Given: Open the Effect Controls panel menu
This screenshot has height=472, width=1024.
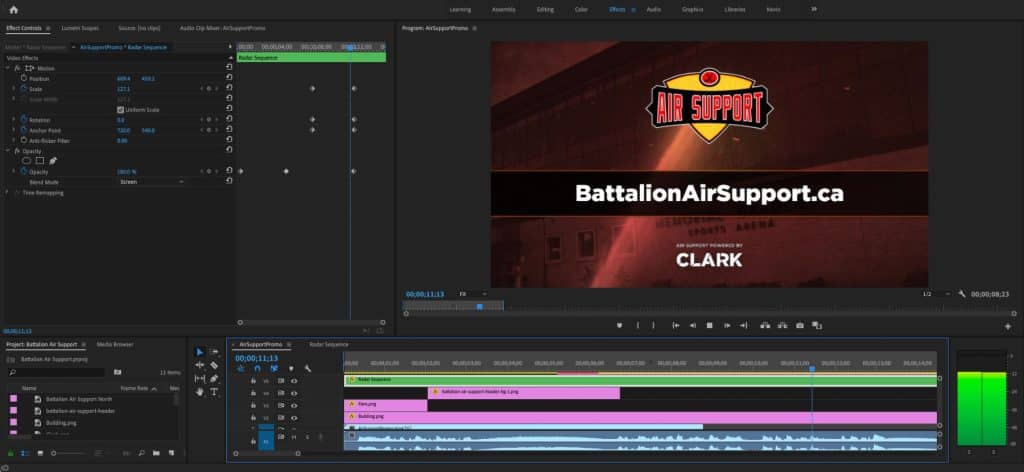Looking at the screenshot, I should point(48,29).
